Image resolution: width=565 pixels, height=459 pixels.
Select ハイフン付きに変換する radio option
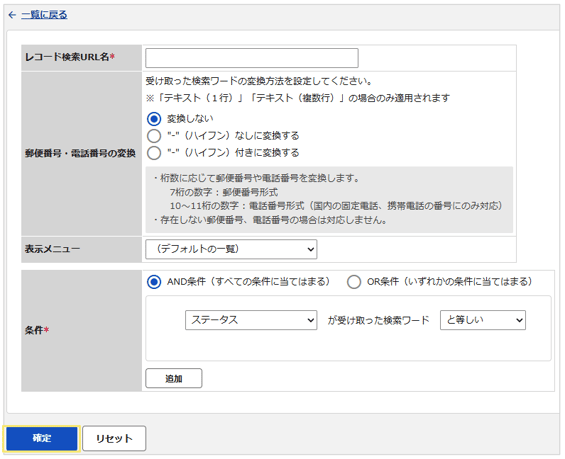(154, 153)
